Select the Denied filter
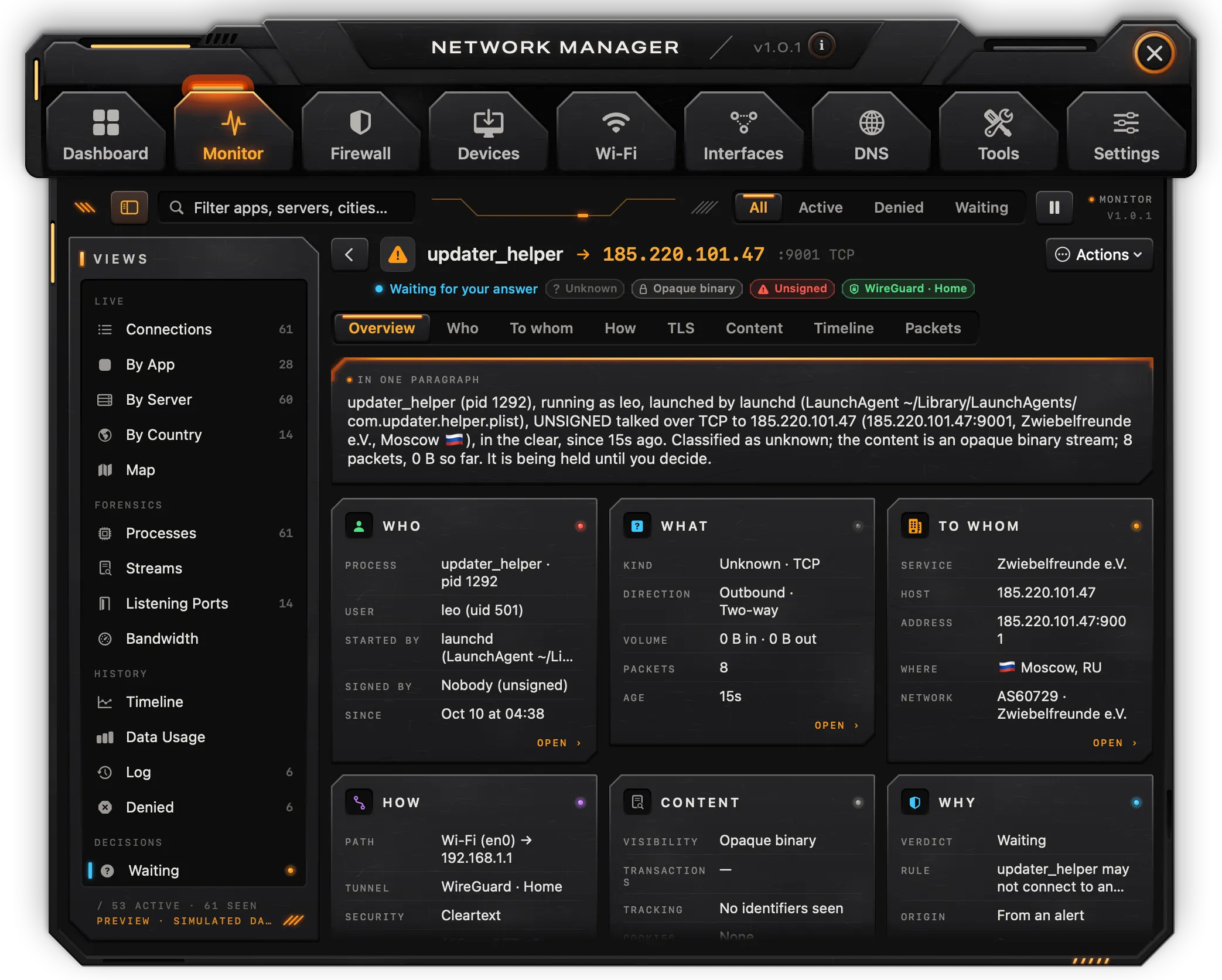Screen dimensions: 1222x980 [898, 207]
